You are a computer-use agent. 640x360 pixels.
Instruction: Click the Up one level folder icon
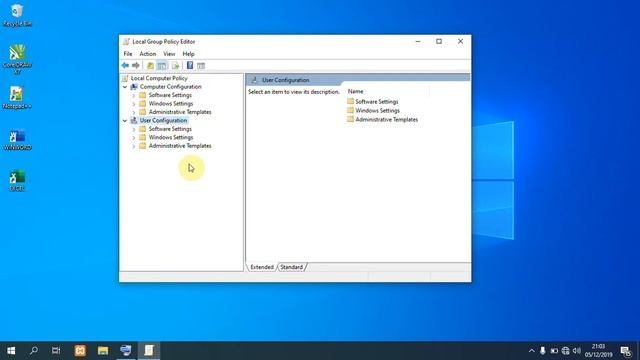click(150, 66)
